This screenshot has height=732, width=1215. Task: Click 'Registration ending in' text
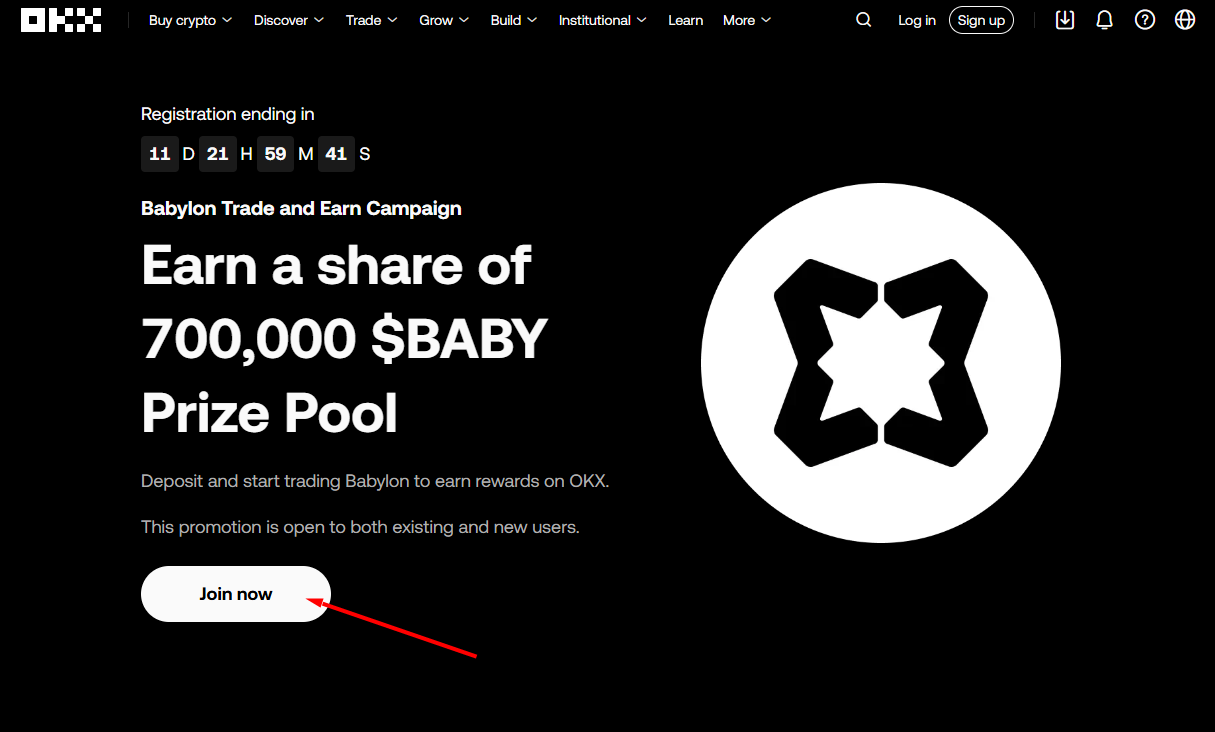[228, 114]
